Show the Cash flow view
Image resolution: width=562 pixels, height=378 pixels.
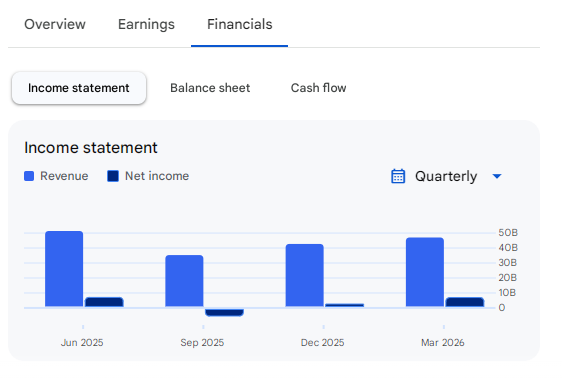(318, 88)
